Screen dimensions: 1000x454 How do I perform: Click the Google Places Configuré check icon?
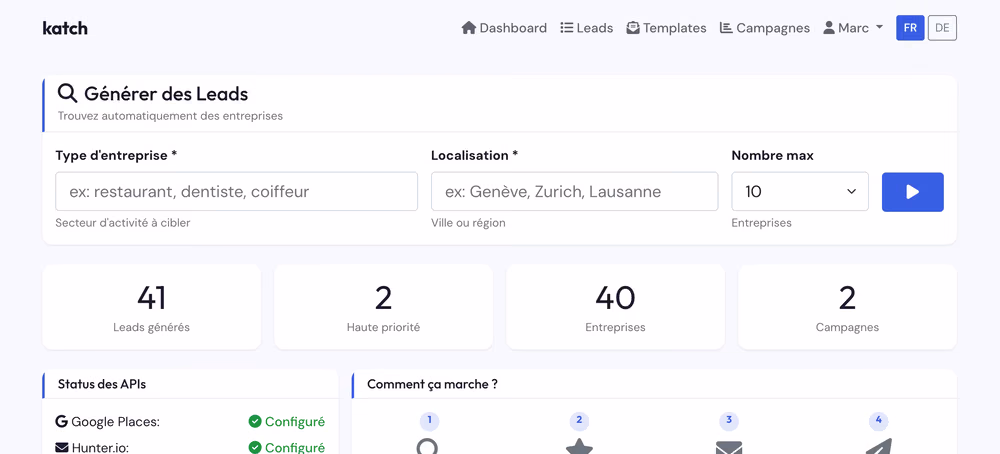tap(254, 421)
